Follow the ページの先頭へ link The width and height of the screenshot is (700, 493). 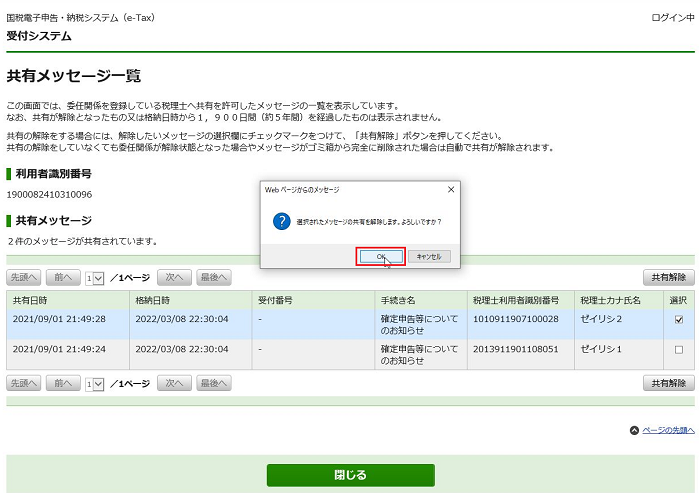click(x=668, y=430)
